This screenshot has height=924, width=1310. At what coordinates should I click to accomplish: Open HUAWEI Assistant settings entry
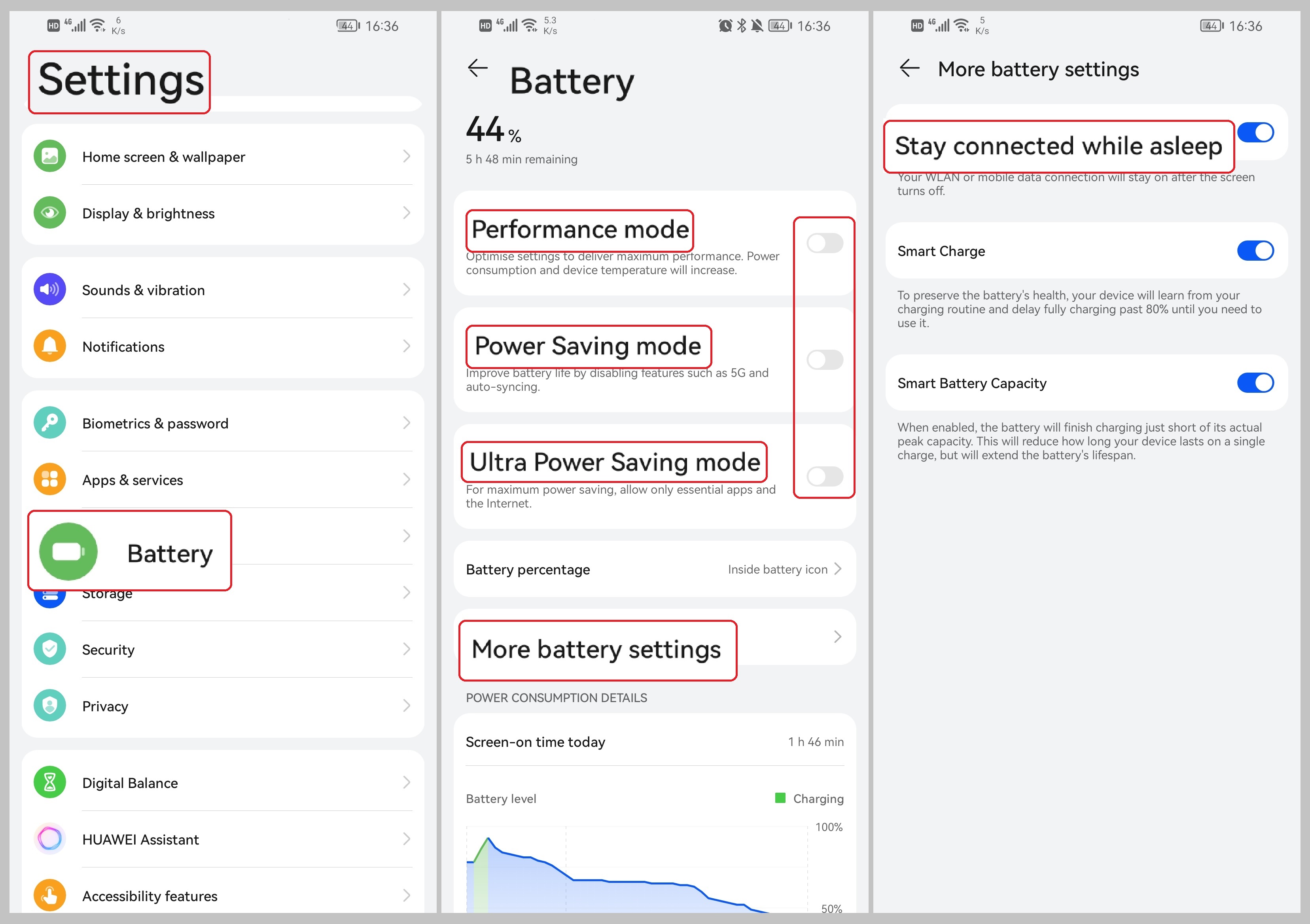click(223, 839)
